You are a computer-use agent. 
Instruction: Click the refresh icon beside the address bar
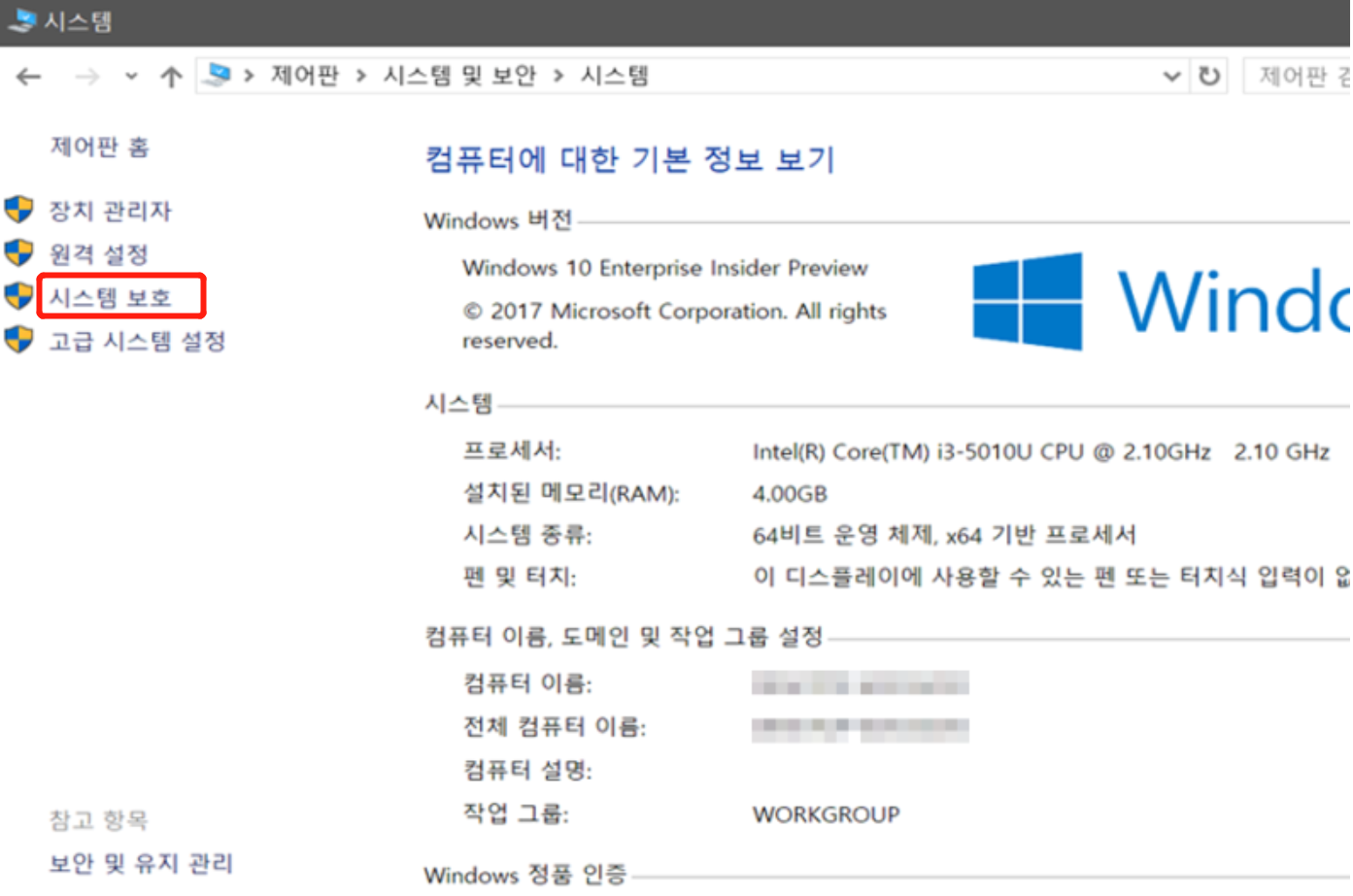tap(1207, 76)
